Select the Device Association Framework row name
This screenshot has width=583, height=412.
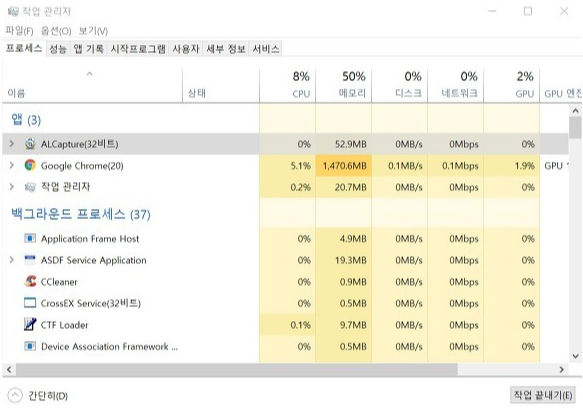[109, 347]
